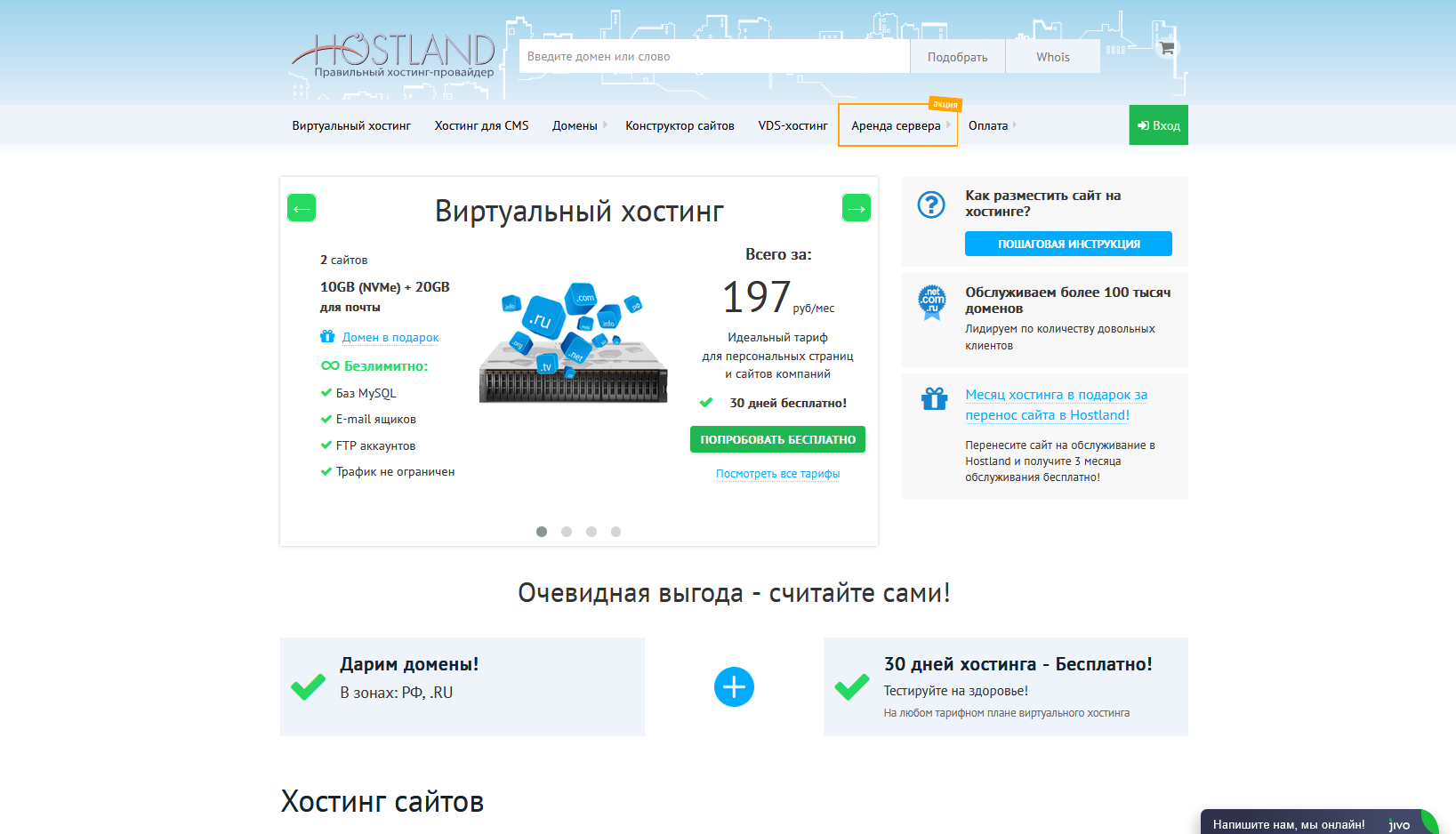Click the Подобрать domain search button

[x=957, y=56]
